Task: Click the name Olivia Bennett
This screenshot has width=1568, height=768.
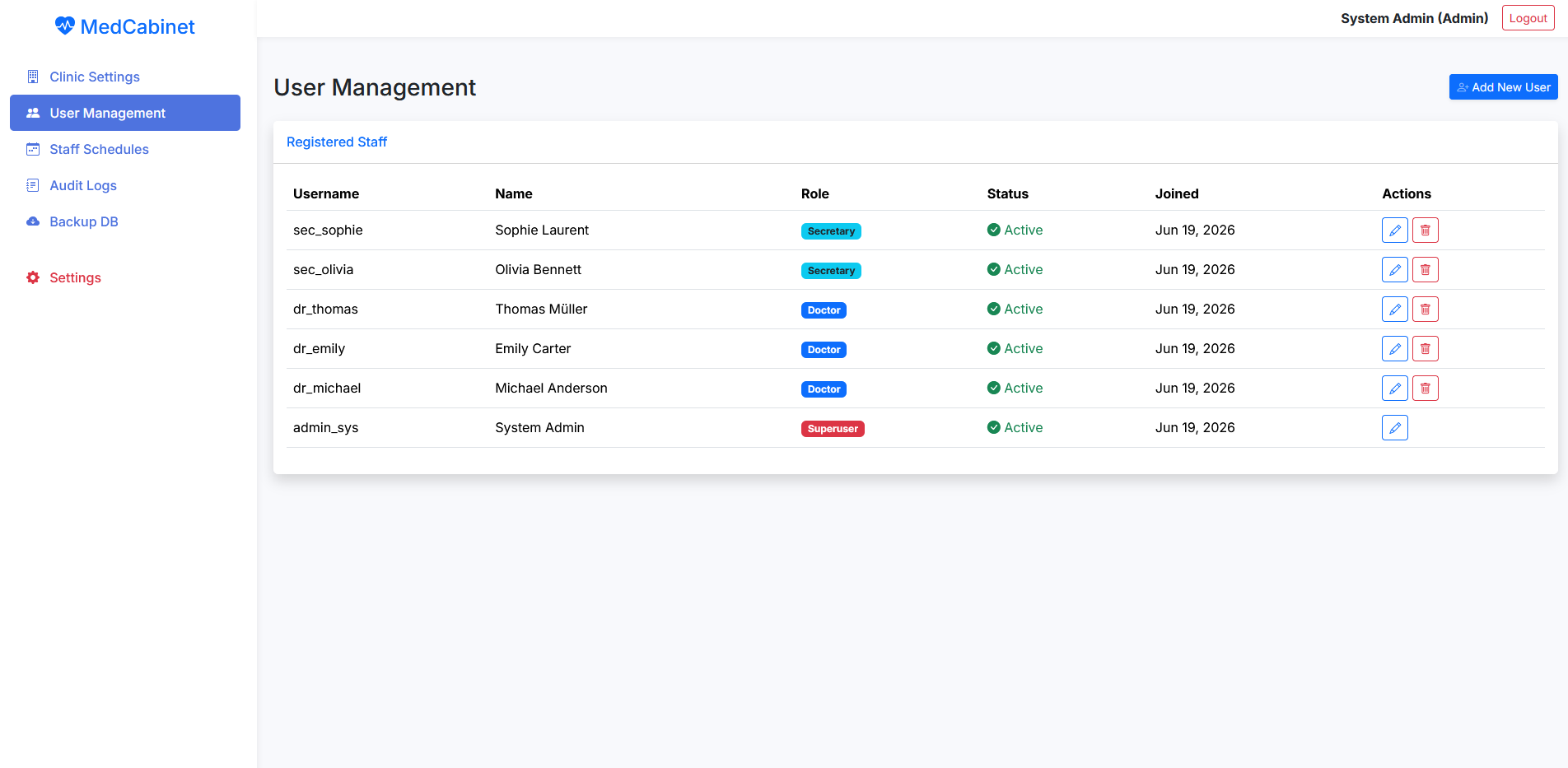Action: pyautogui.click(x=538, y=270)
